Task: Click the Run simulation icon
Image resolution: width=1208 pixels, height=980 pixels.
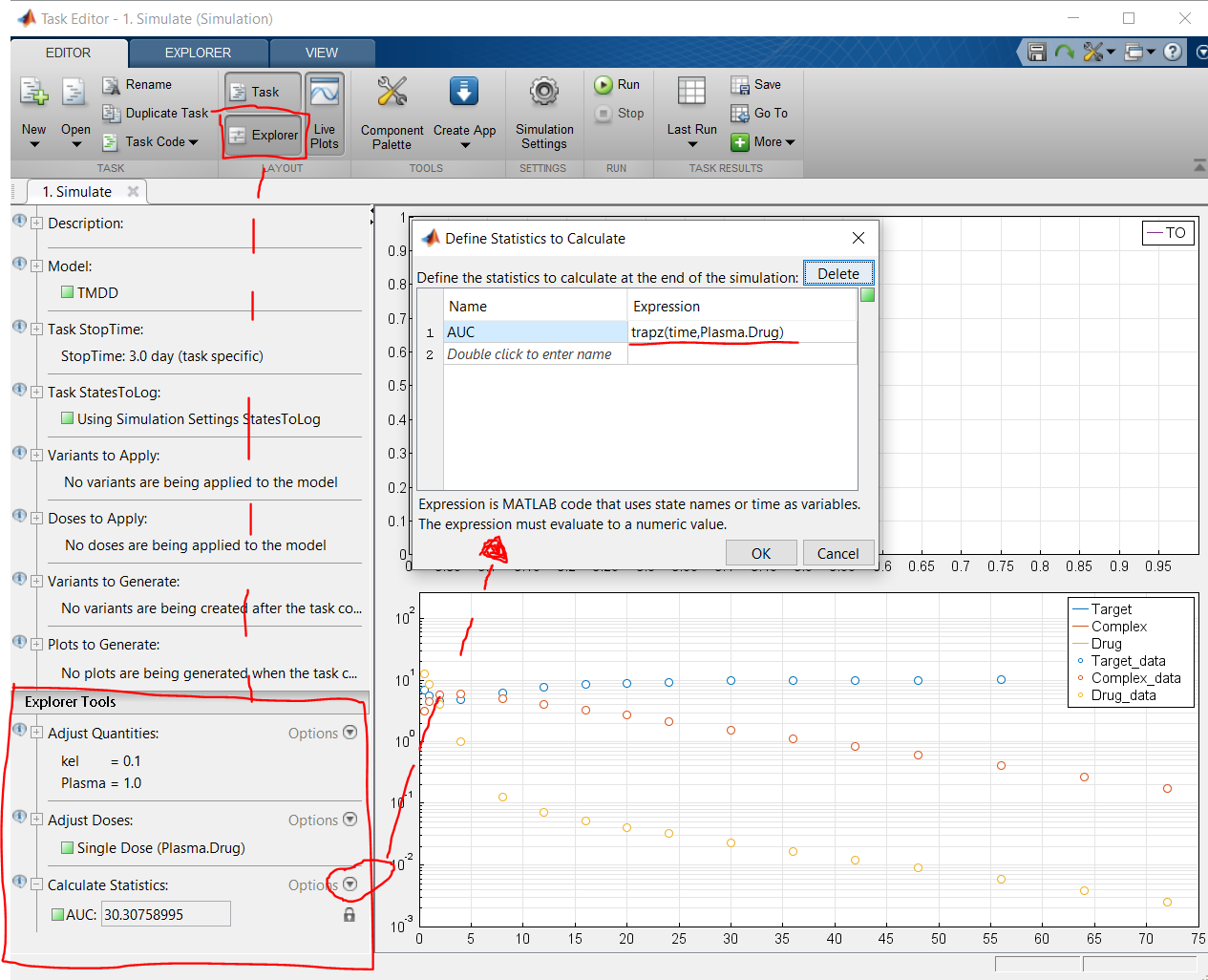Action: [x=604, y=85]
